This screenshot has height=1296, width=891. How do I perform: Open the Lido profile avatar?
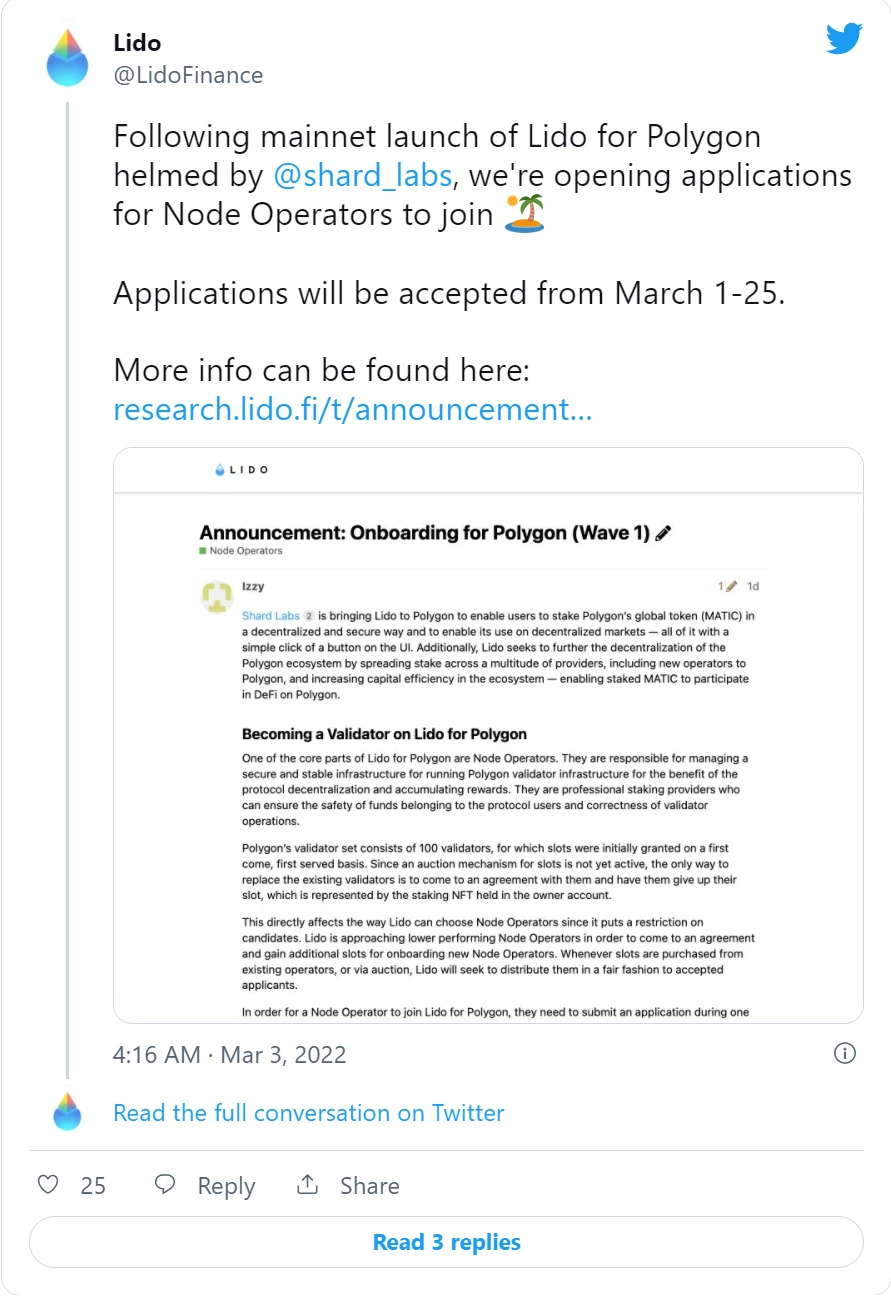[67, 56]
